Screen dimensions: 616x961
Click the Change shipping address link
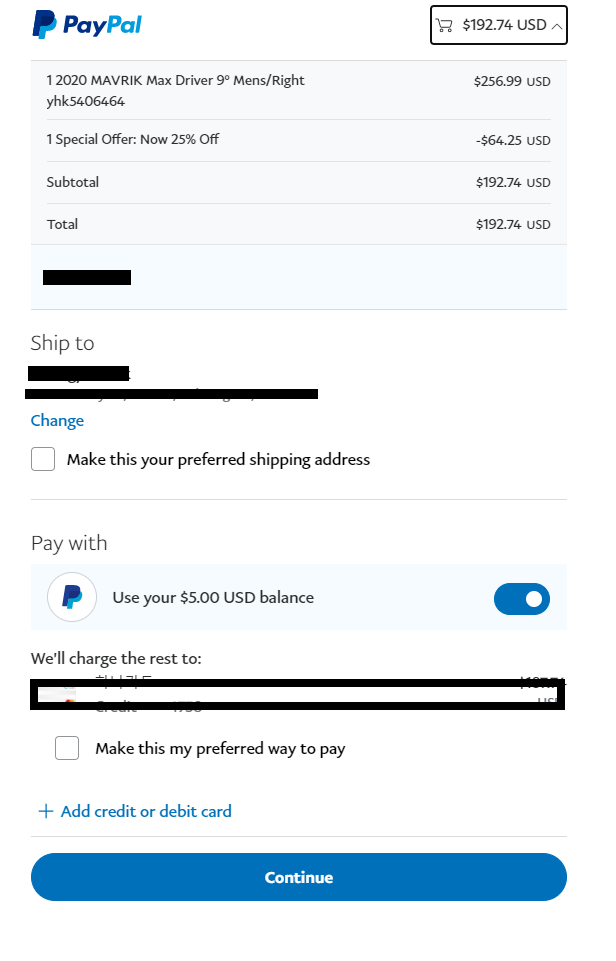pos(57,420)
